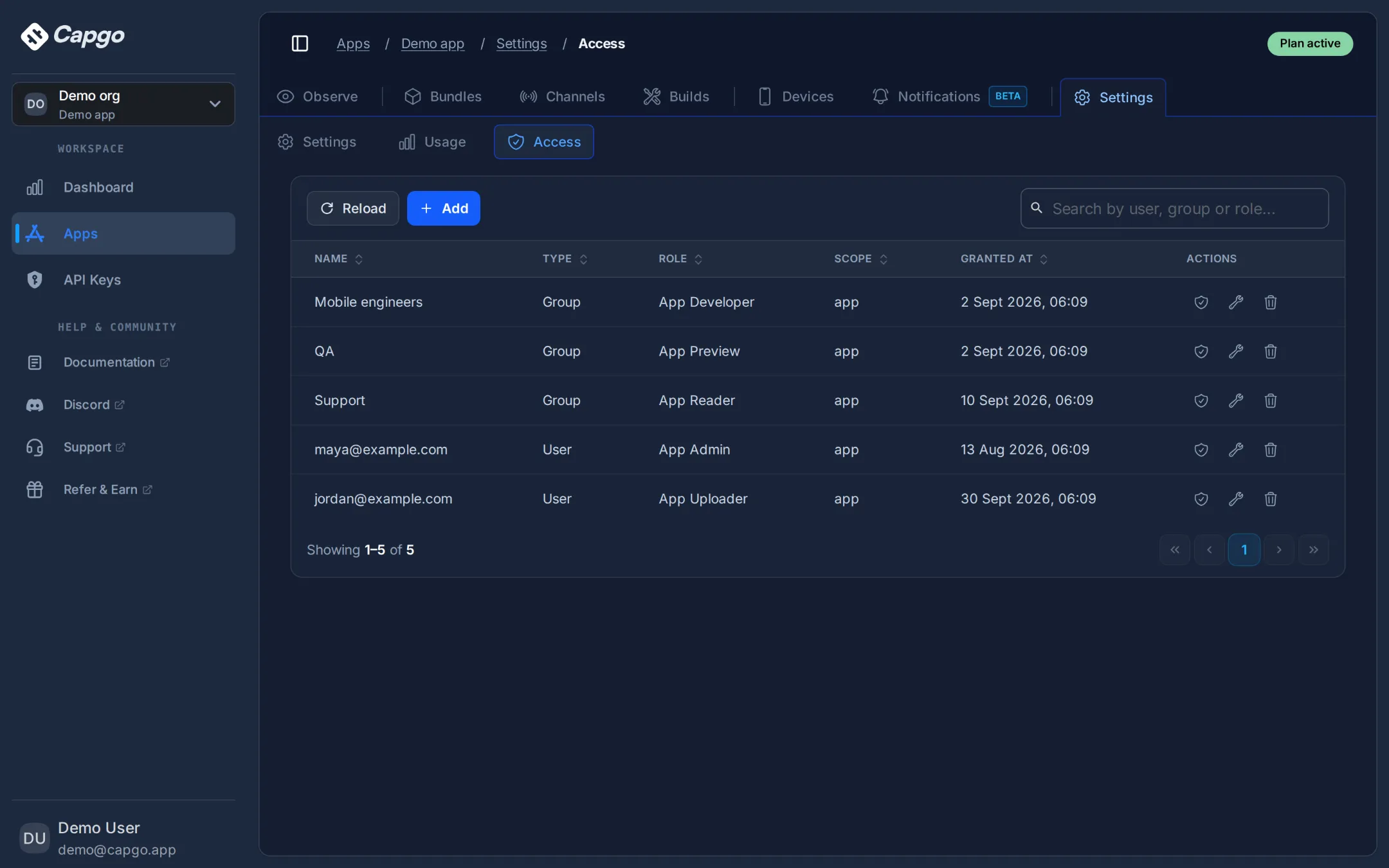Screen dimensions: 1389x868
Task: View permissions shield icon for Support row
Action: click(x=1201, y=401)
